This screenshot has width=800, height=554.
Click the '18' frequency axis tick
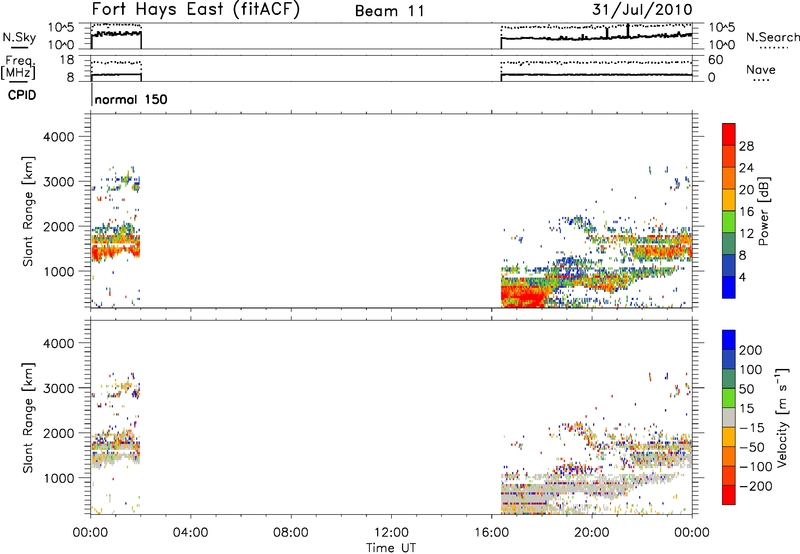point(66,60)
